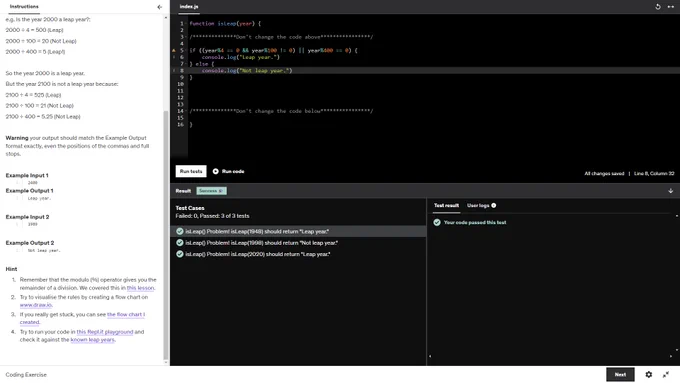Open 'this Repl.it playground' link
The image size is (680, 383).
(x=105, y=332)
